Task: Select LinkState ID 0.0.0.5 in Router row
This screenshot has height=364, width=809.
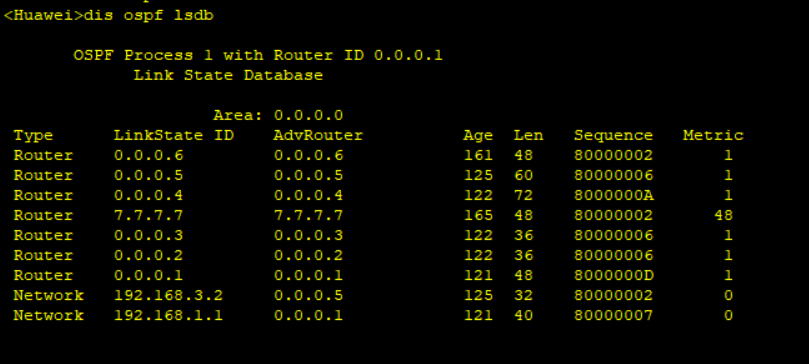Action: (x=149, y=176)
